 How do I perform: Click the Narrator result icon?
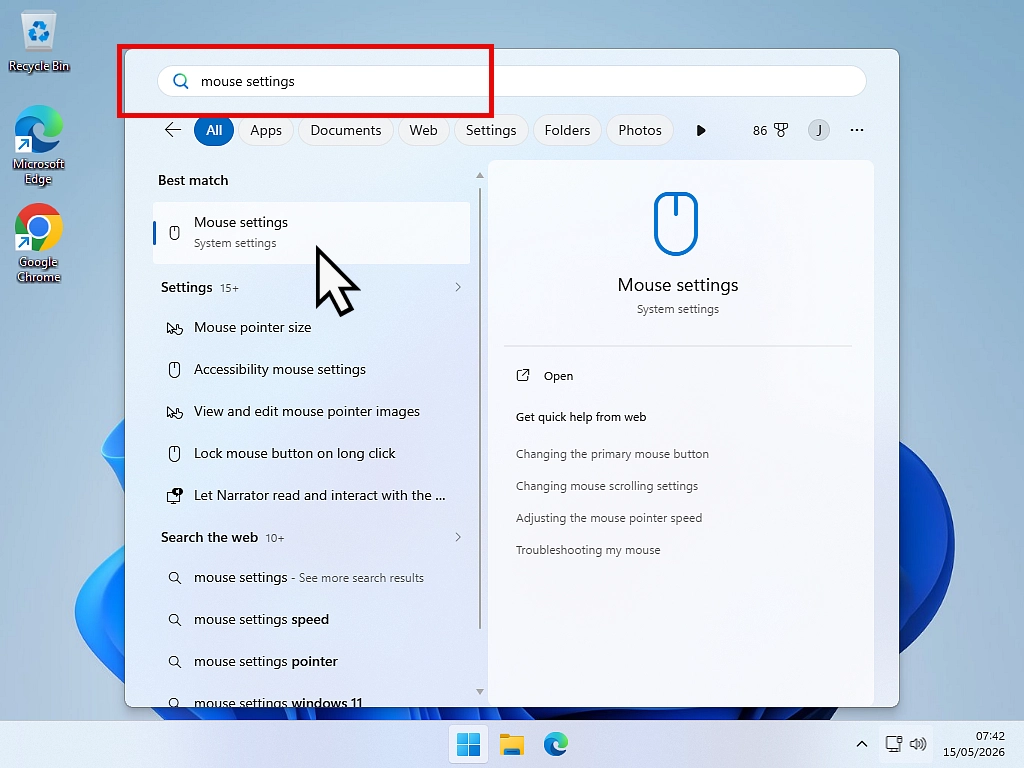tap(174, 496)
